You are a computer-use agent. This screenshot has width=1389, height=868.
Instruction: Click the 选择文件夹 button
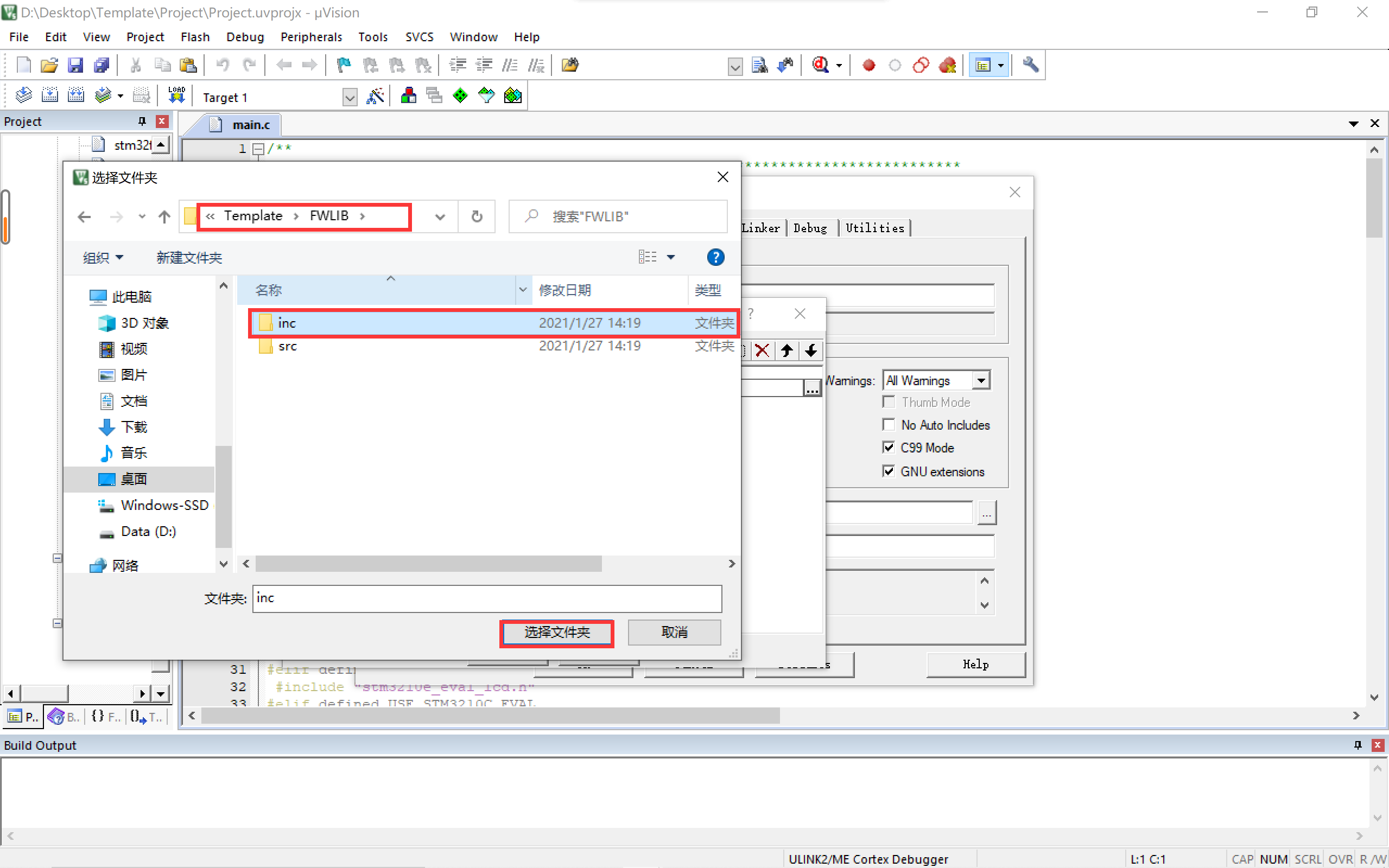(556, 633)
